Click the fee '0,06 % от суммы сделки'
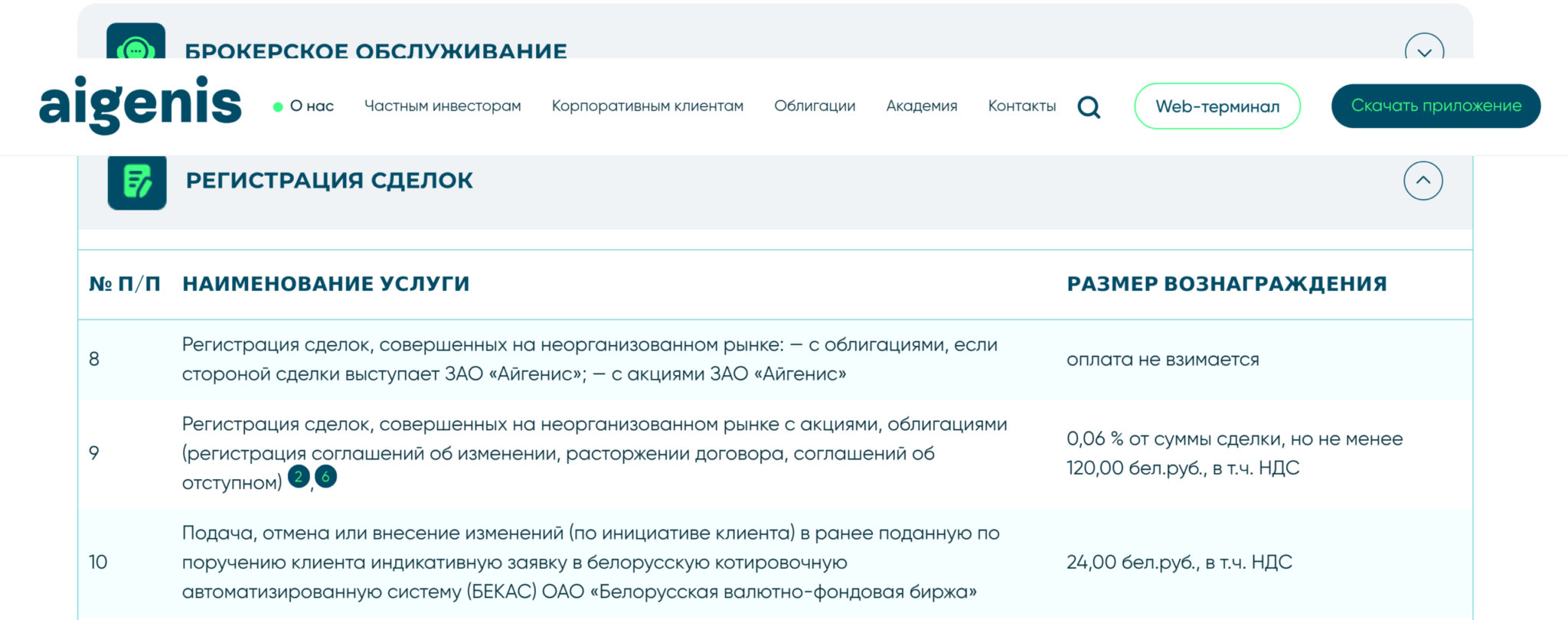Screen dimensions: 1568x620 coord(1235,453)
